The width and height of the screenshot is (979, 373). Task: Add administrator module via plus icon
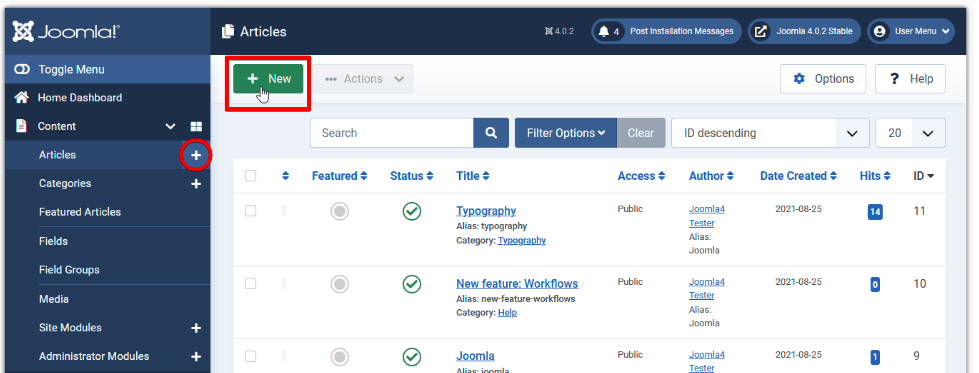point(196,357)
